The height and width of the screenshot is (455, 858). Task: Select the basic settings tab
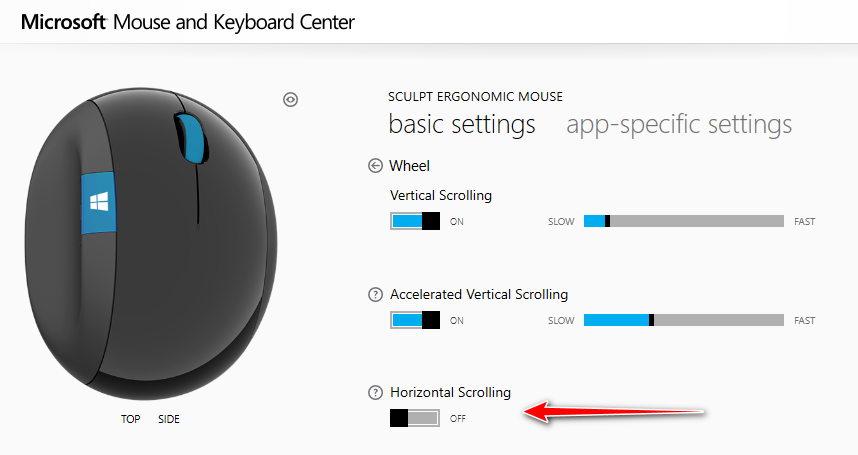pyautogui.click(x=461, y=125)
